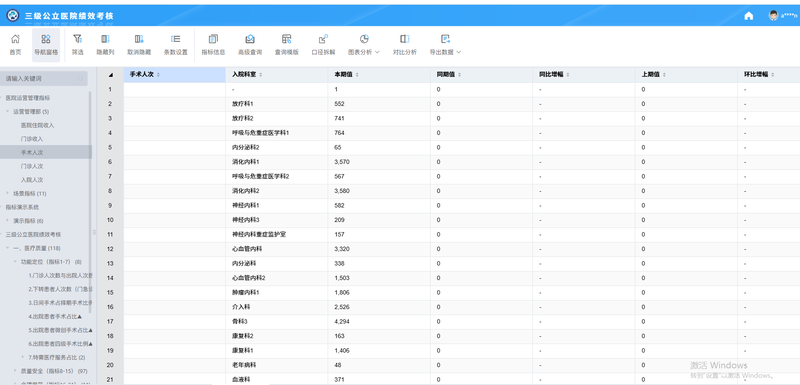
Task: Expand the 场景指标 (11) tree node
Action: (8, 193)
